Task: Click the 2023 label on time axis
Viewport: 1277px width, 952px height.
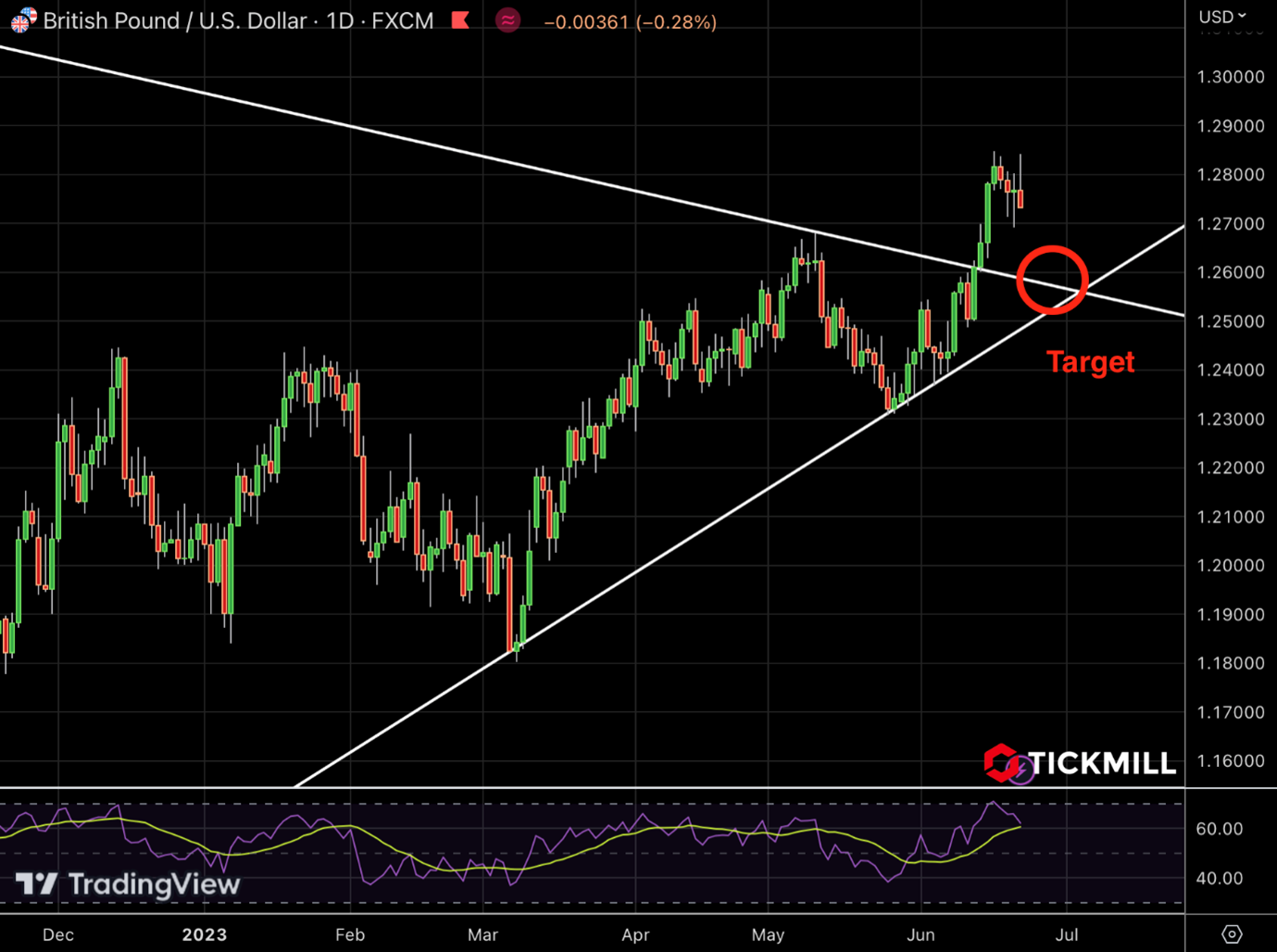Action: [x=205, y=934]
